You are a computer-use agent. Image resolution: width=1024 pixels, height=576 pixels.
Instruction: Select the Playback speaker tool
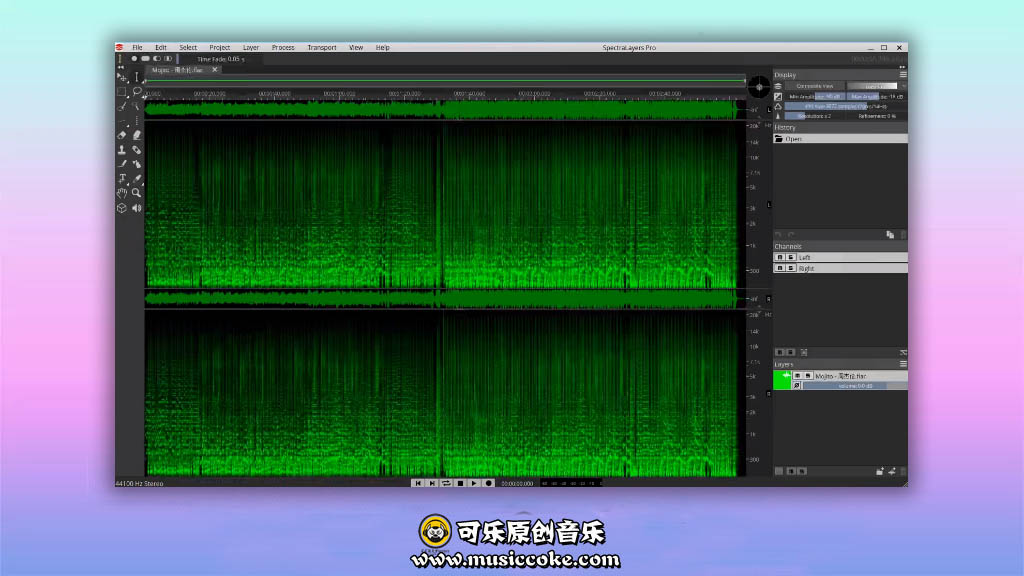pos(136,208)
